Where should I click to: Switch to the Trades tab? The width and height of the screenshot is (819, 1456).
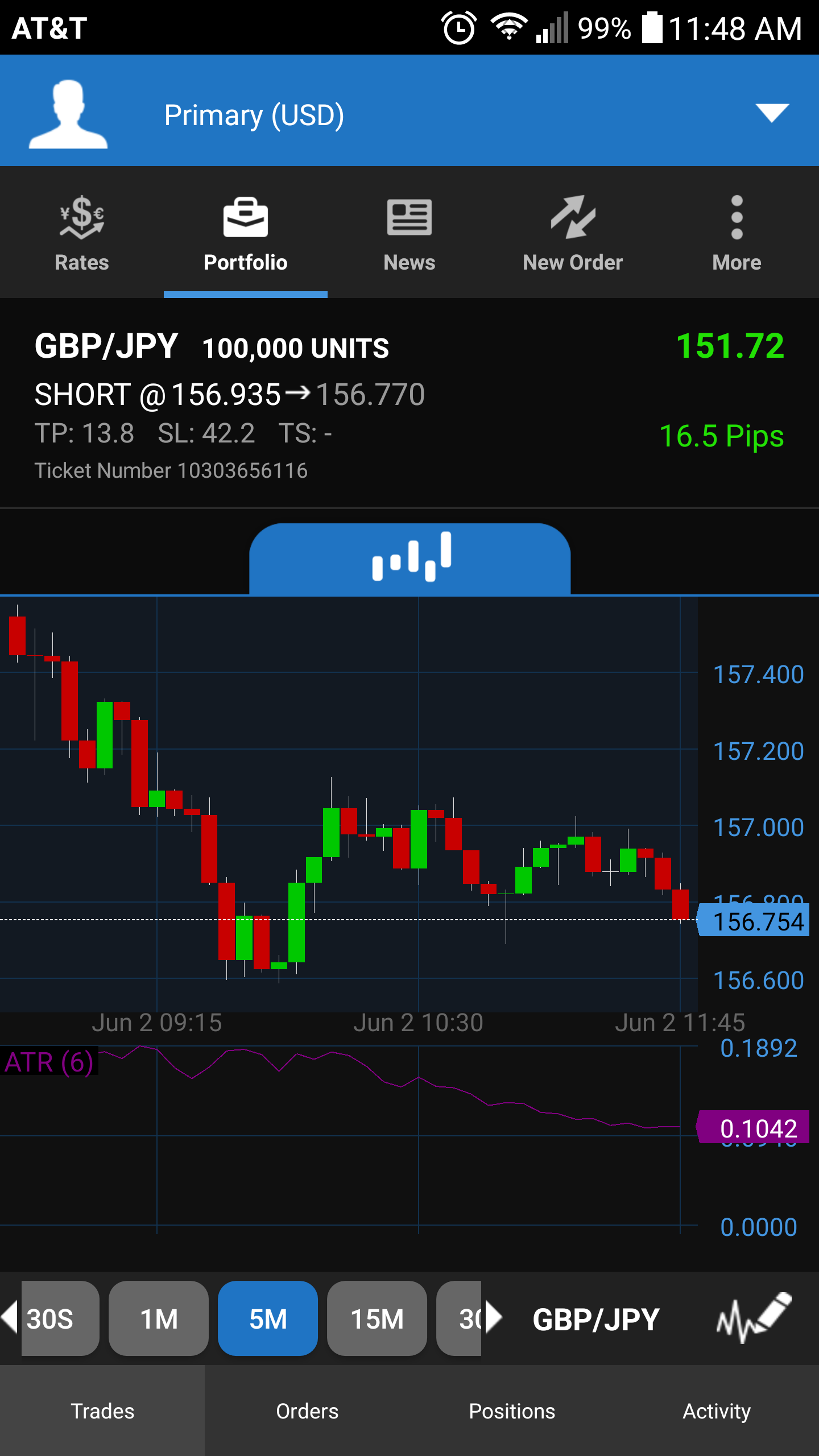click(x=102, y=1411)
